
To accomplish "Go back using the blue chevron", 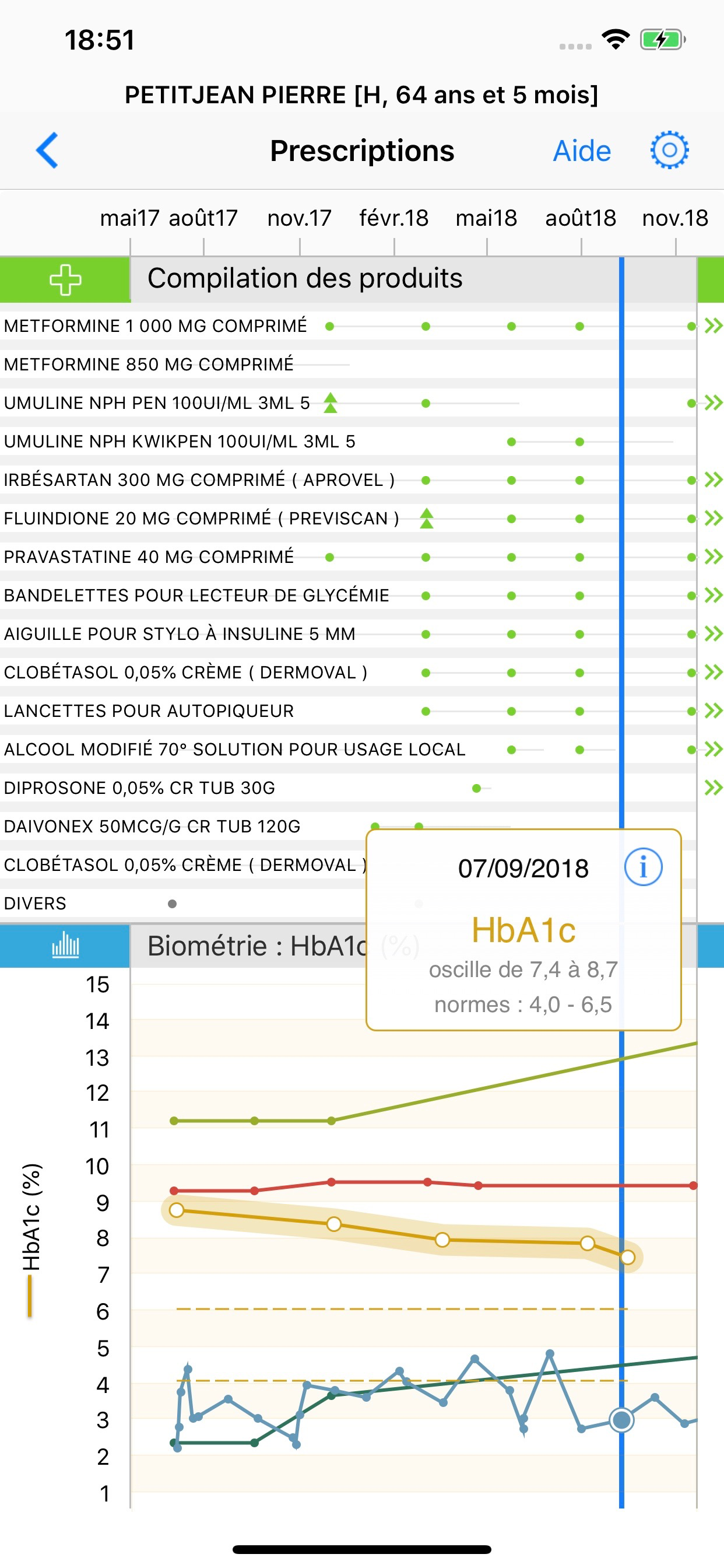I will pos(47,150).
